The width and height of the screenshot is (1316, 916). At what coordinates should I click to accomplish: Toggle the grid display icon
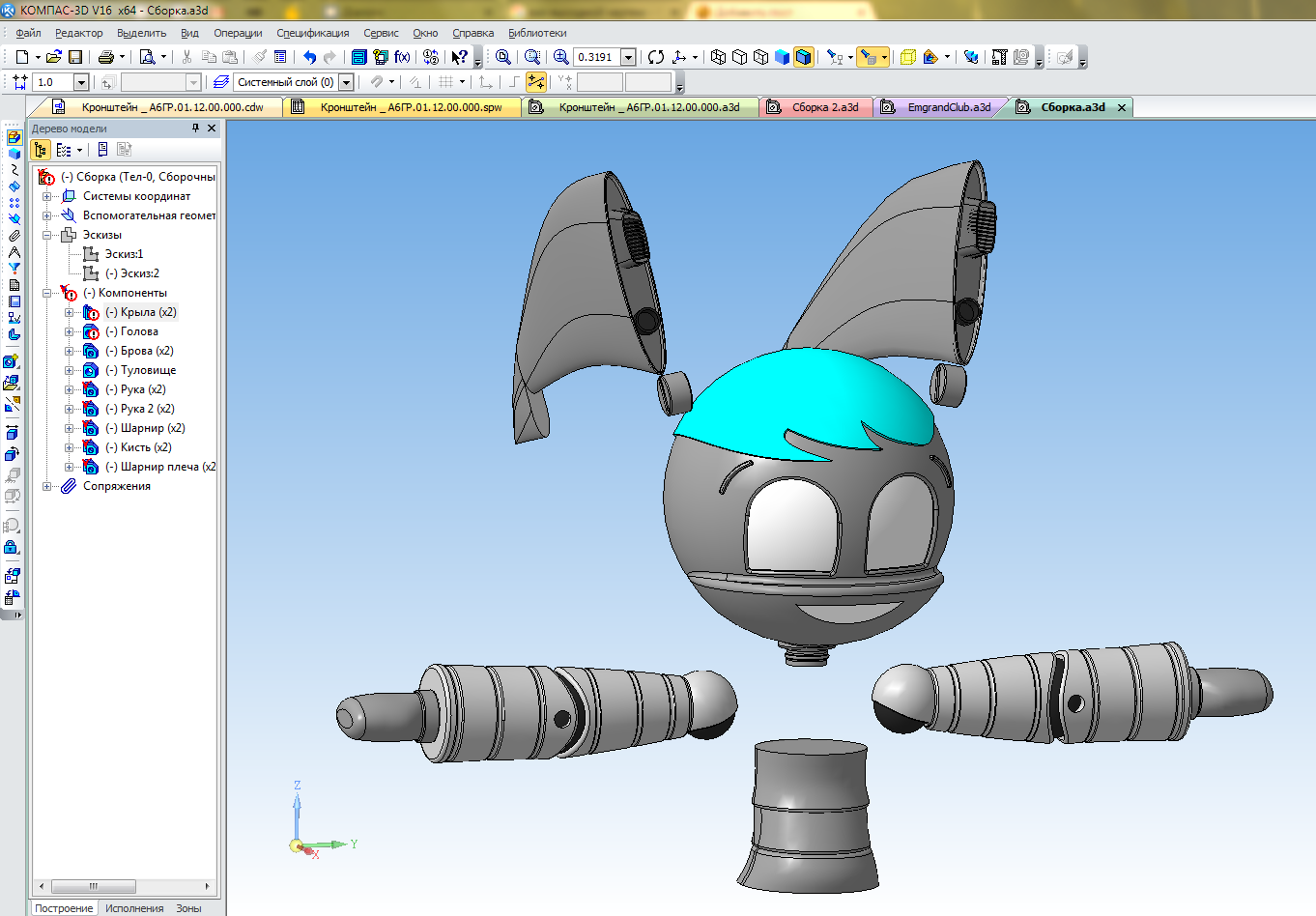point(445,82)
